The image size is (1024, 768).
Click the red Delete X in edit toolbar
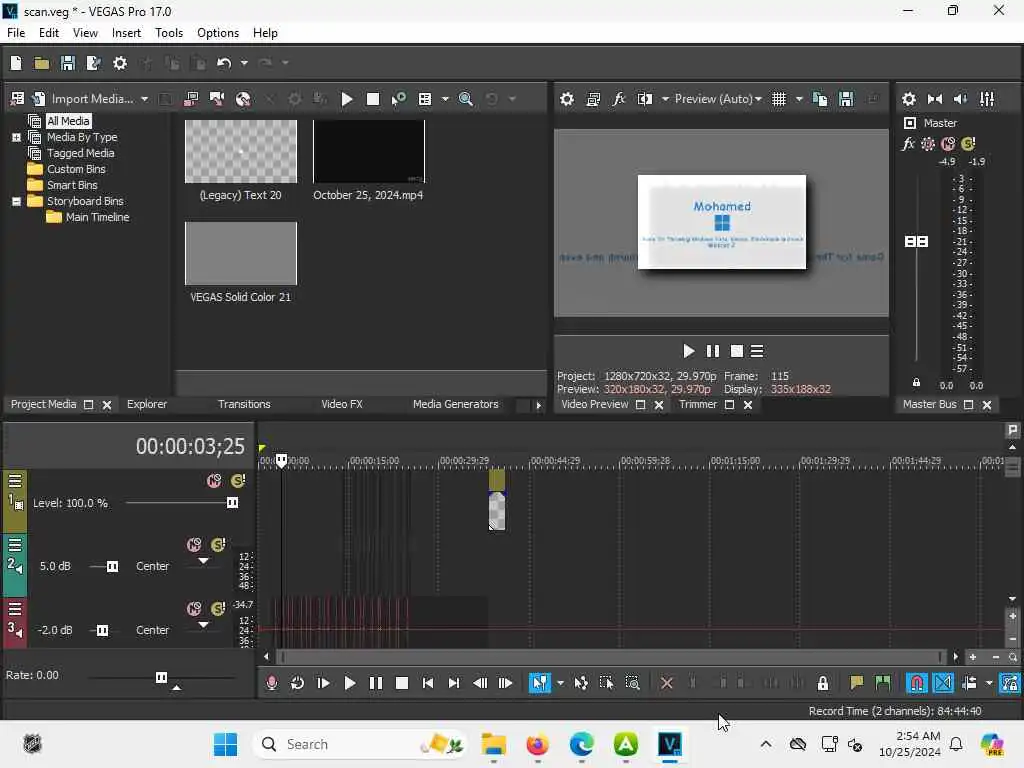(x=667, y=683)
